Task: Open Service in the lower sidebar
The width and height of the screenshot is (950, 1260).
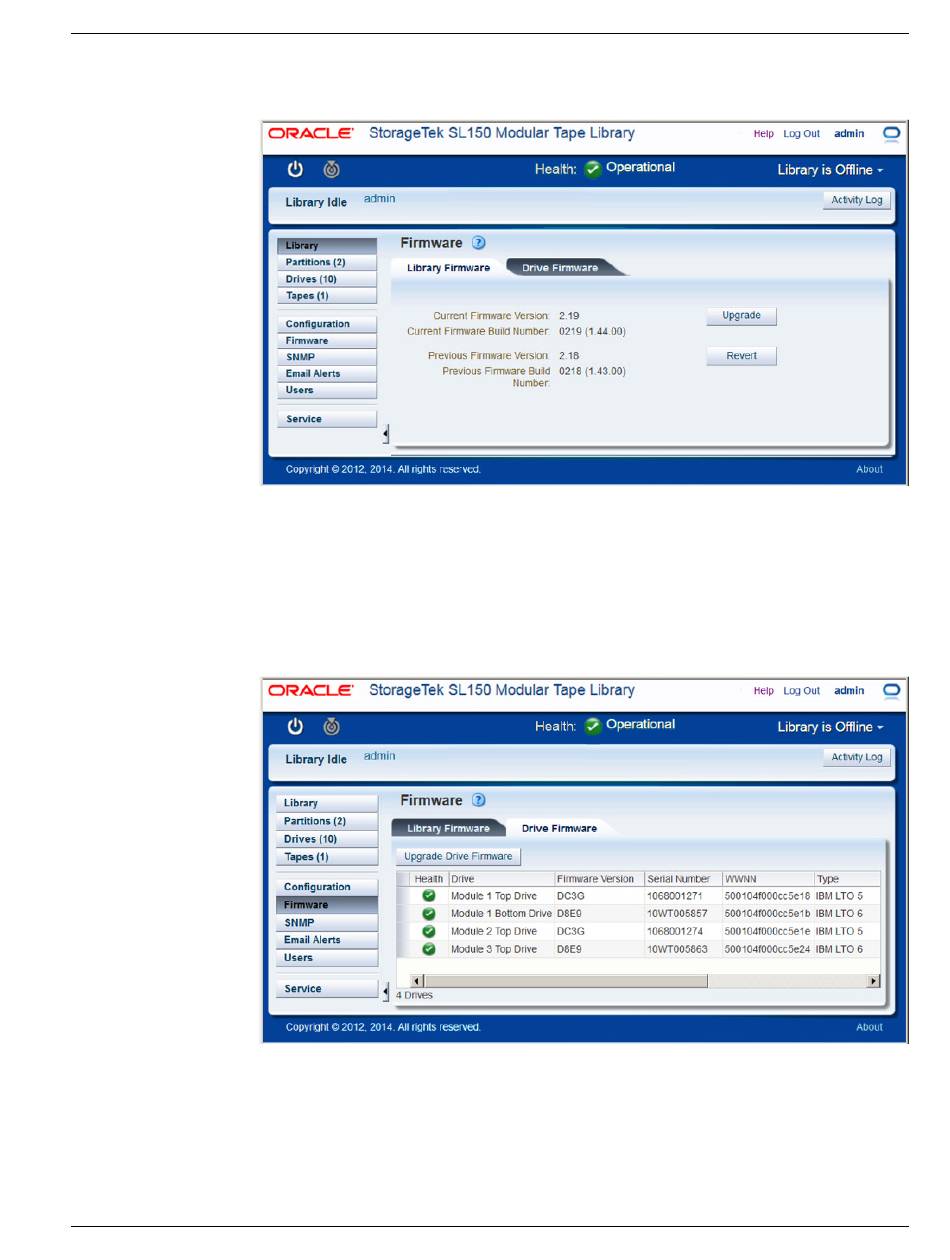Action: point(327,989)
